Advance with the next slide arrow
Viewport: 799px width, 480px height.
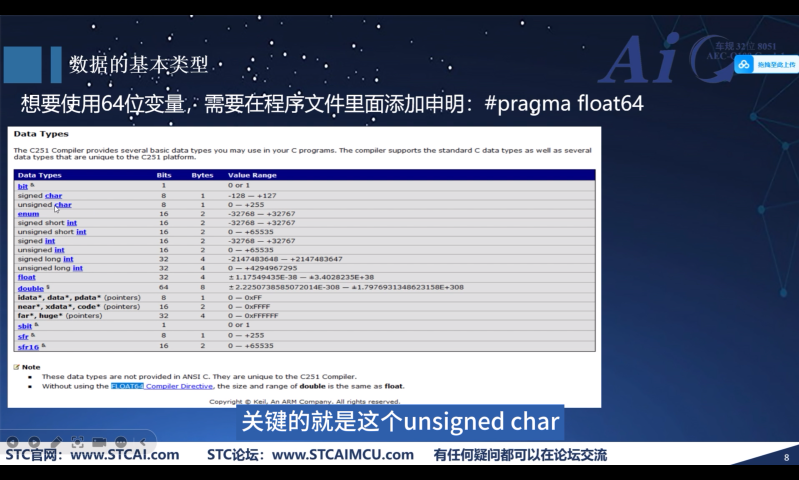pos(34,442)
